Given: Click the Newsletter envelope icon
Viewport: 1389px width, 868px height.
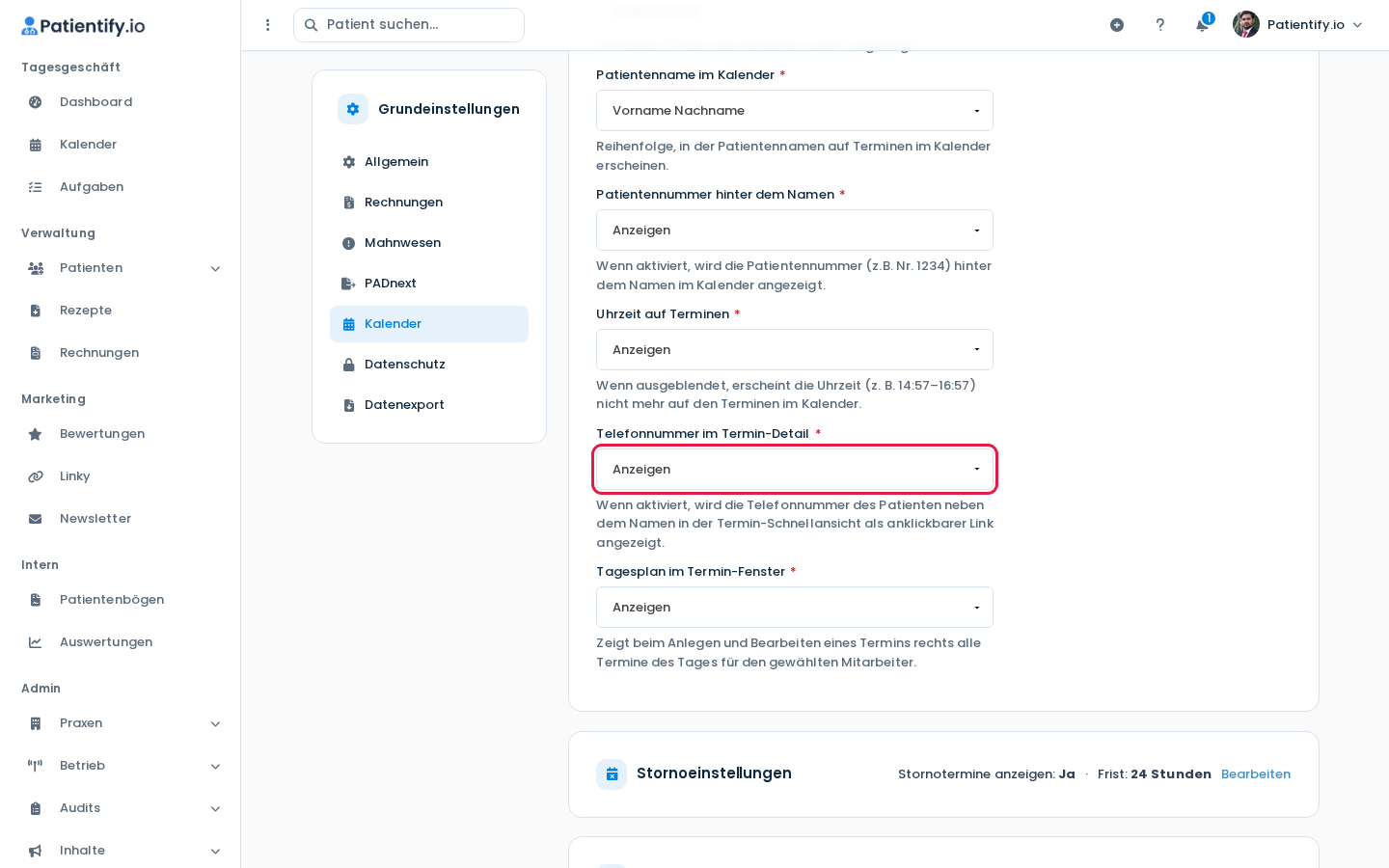Looking at the screenshot, I should (36, 519).
